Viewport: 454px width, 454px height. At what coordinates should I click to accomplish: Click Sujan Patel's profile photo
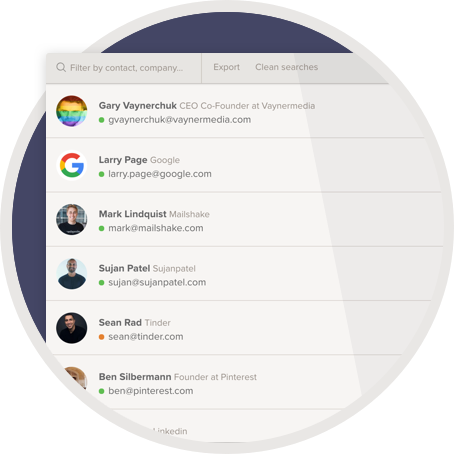72,274
